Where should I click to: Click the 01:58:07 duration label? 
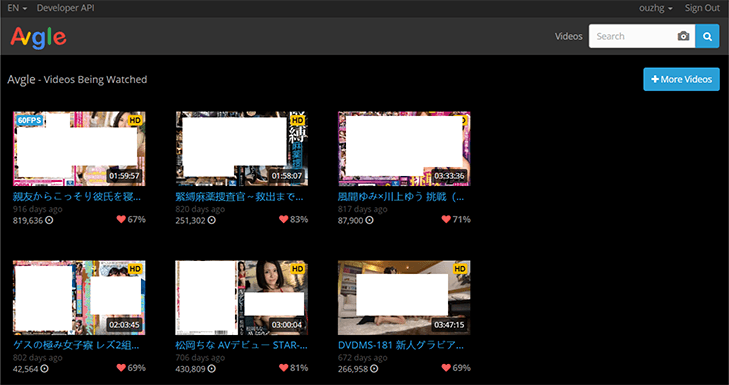(287, 176)
